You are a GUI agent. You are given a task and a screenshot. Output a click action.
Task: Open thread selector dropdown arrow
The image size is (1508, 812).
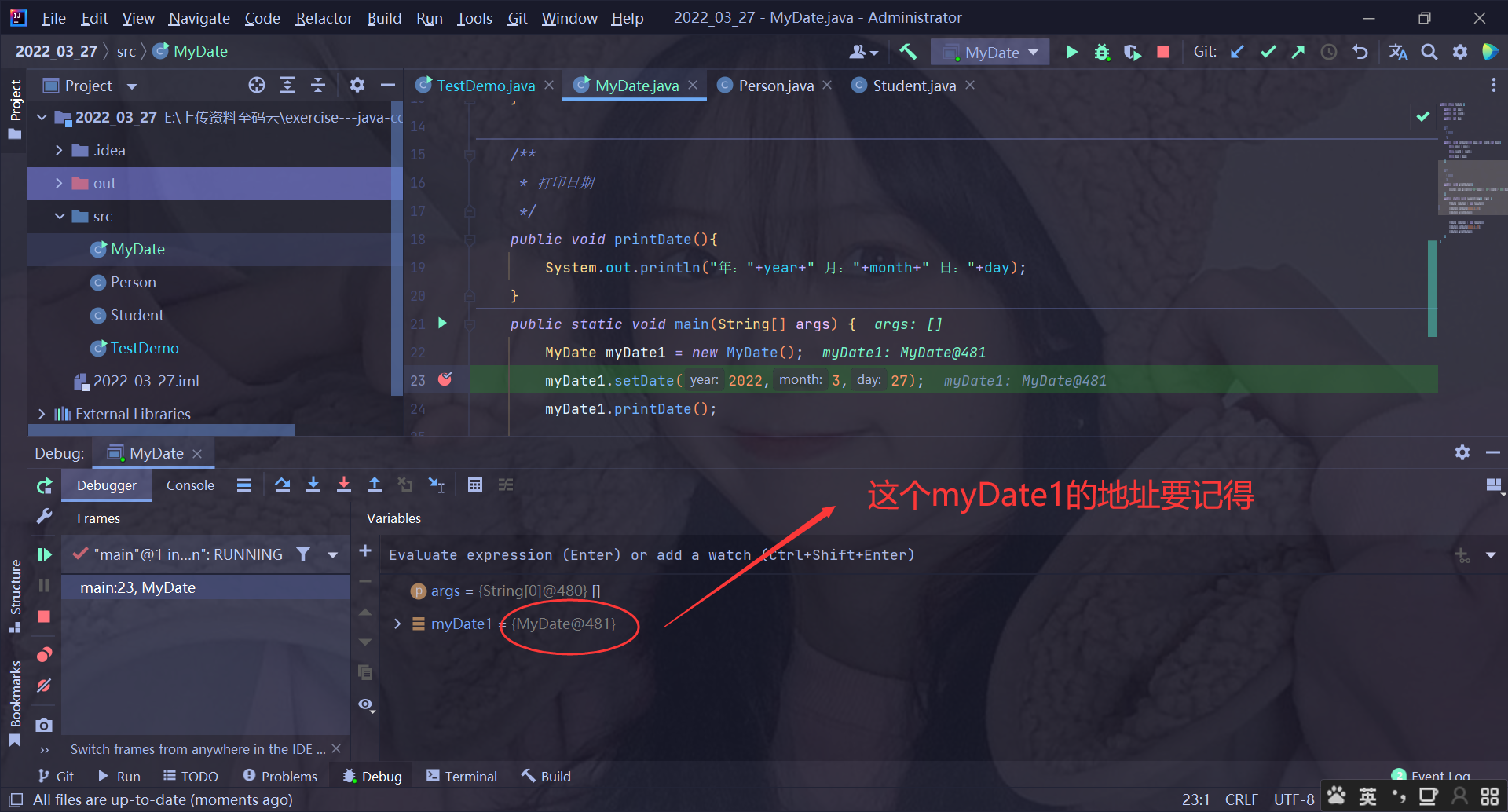tap(333, 554)
